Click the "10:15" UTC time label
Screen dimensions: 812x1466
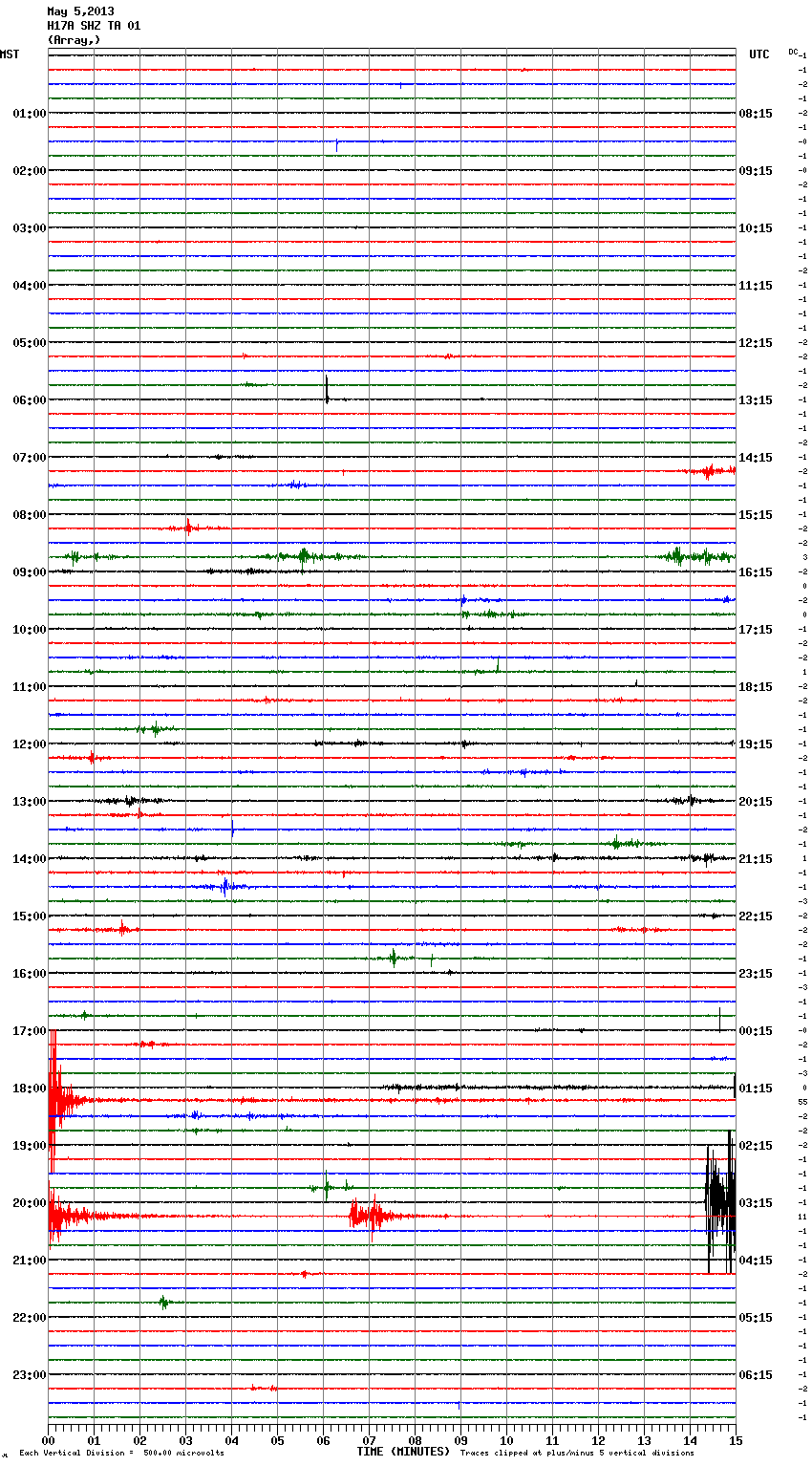coord(756,228)
